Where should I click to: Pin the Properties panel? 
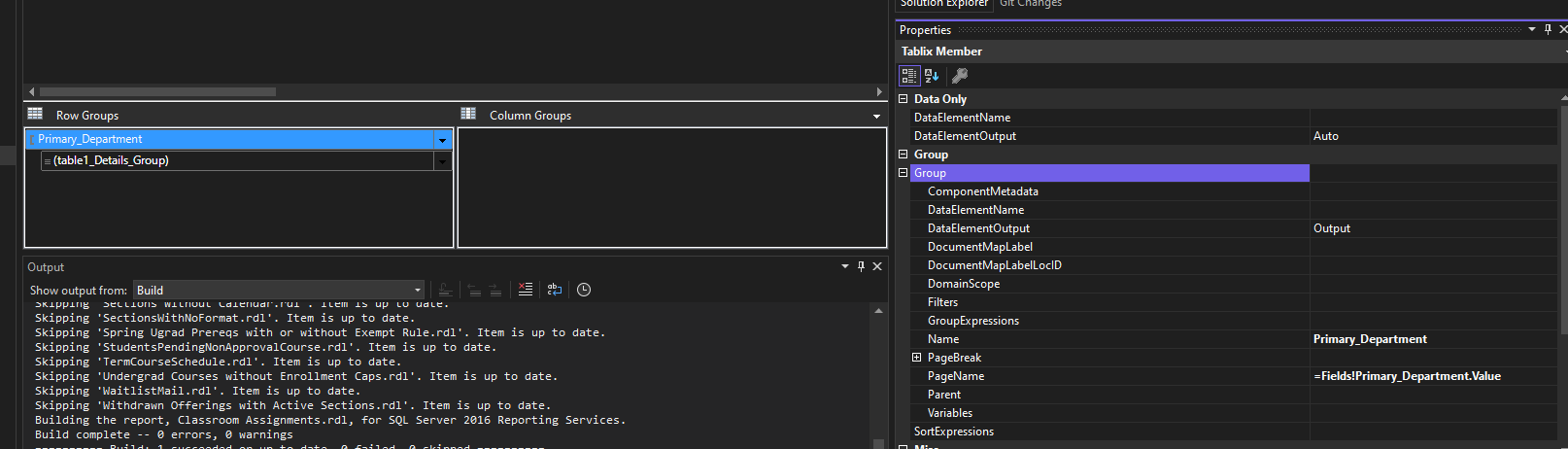coord(1549,29)
